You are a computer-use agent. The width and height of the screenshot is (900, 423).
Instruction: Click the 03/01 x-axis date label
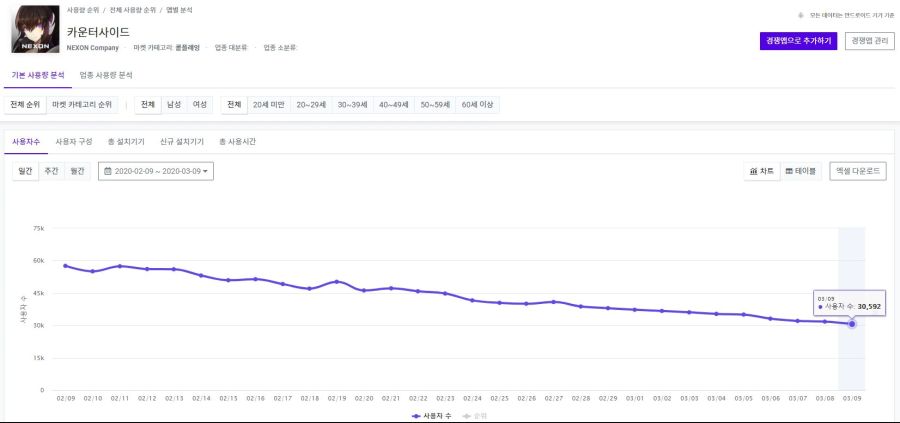click(x=635, y=398)
